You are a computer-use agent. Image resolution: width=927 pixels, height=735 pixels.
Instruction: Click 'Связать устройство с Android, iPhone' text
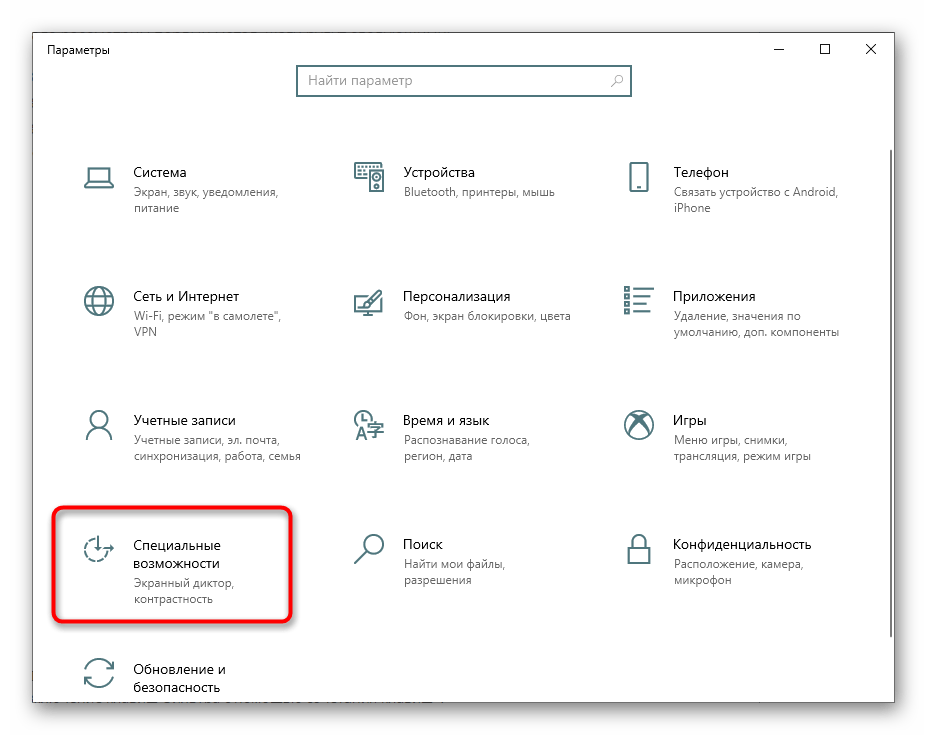[x=756, y=200]
